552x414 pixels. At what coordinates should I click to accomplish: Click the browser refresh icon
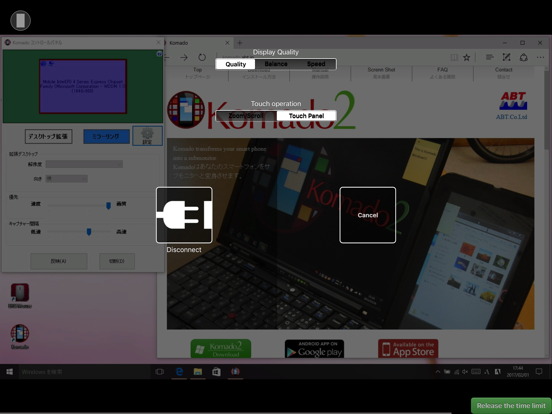click(x=202, y=57)
